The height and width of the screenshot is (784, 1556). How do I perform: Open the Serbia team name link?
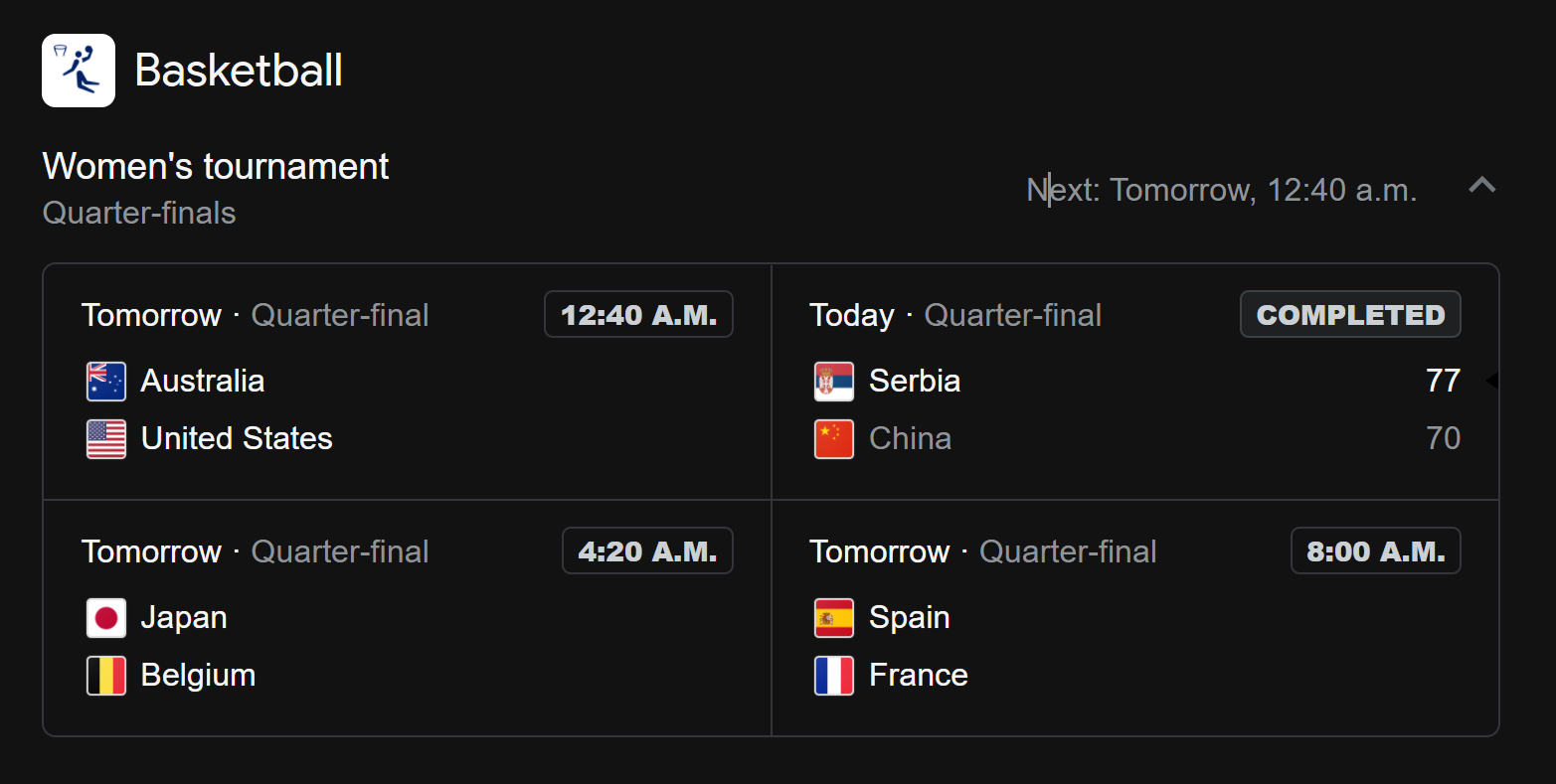click(x=915, y=381)
